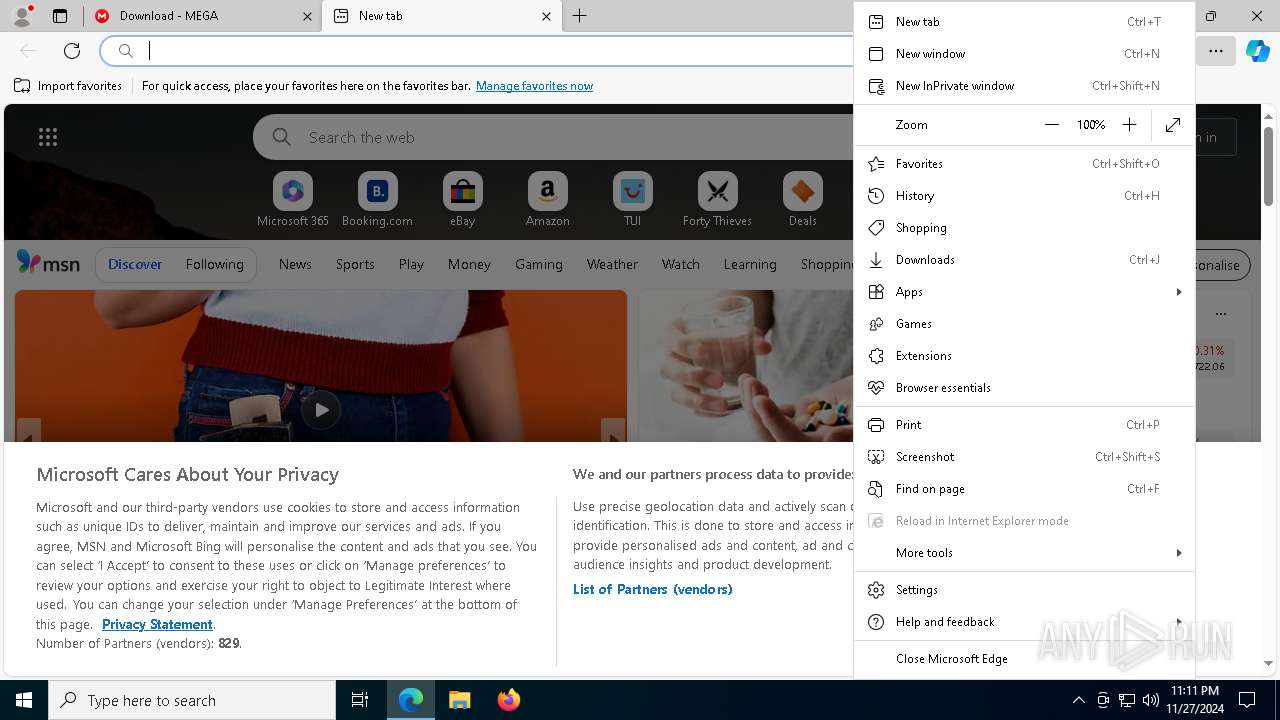Open the Gaming category

point(539,265)
